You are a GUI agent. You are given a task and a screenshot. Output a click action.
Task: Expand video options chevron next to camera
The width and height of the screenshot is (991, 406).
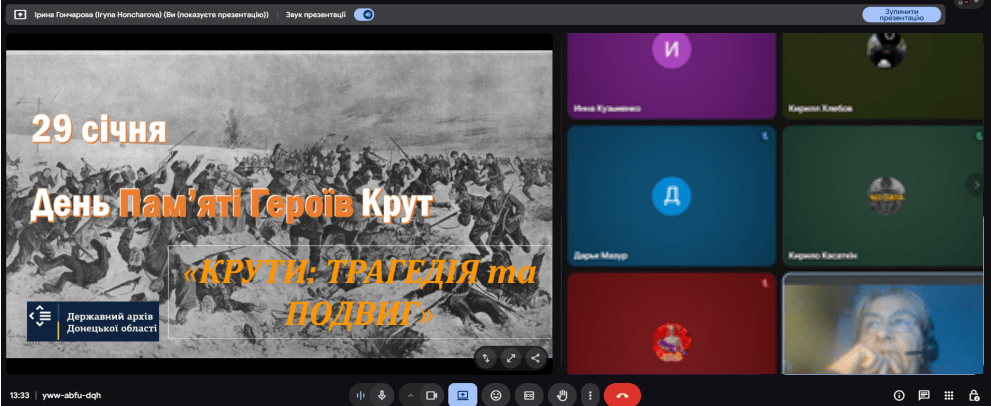coord(410,395)
